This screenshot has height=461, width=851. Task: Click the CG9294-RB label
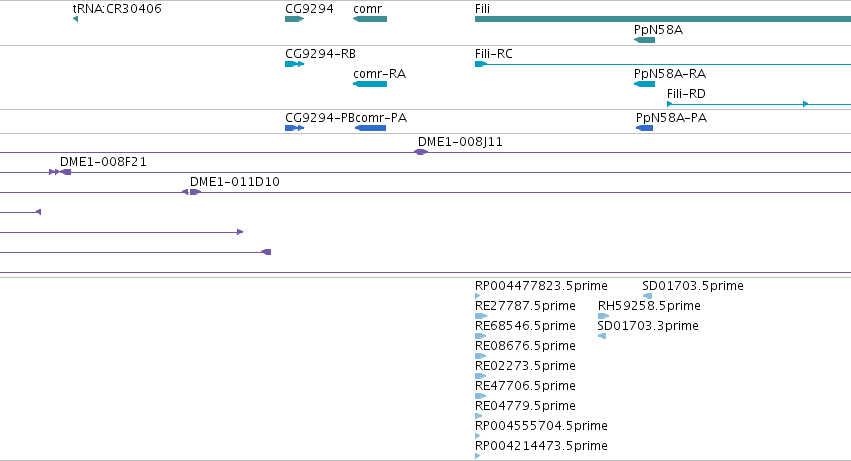pos(320,54)
